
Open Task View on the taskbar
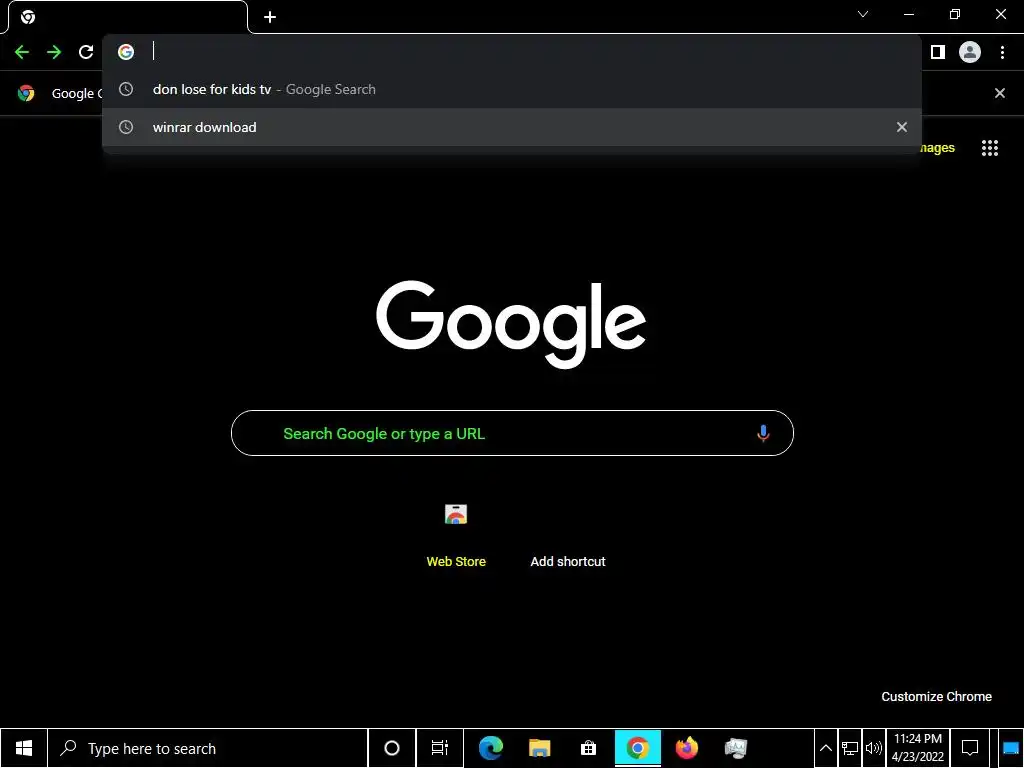point(440,748)
